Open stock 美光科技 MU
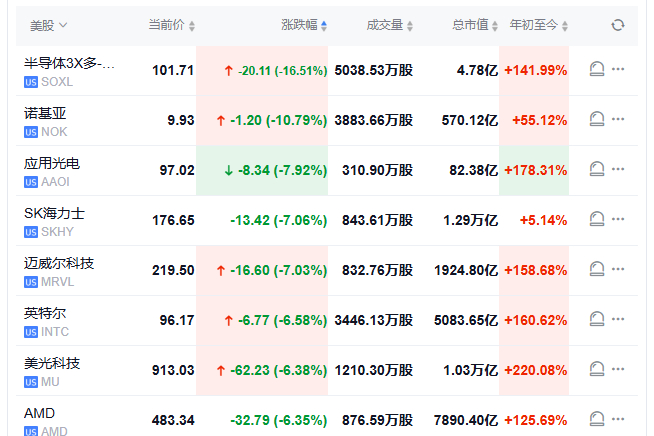This screenshot has width=654, height=436. (52, 372)
